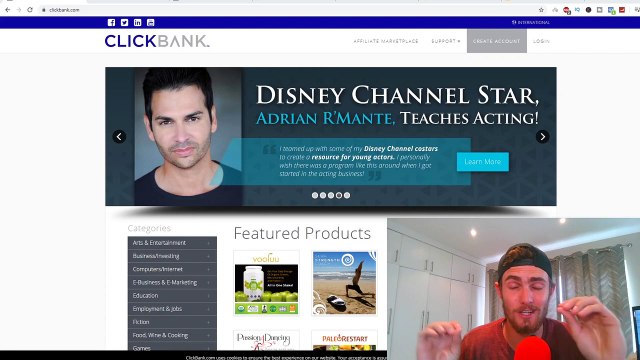Expand the Employment & Jobs category
The height and width of the screenshot is (360, 640).
pos(172,309)
